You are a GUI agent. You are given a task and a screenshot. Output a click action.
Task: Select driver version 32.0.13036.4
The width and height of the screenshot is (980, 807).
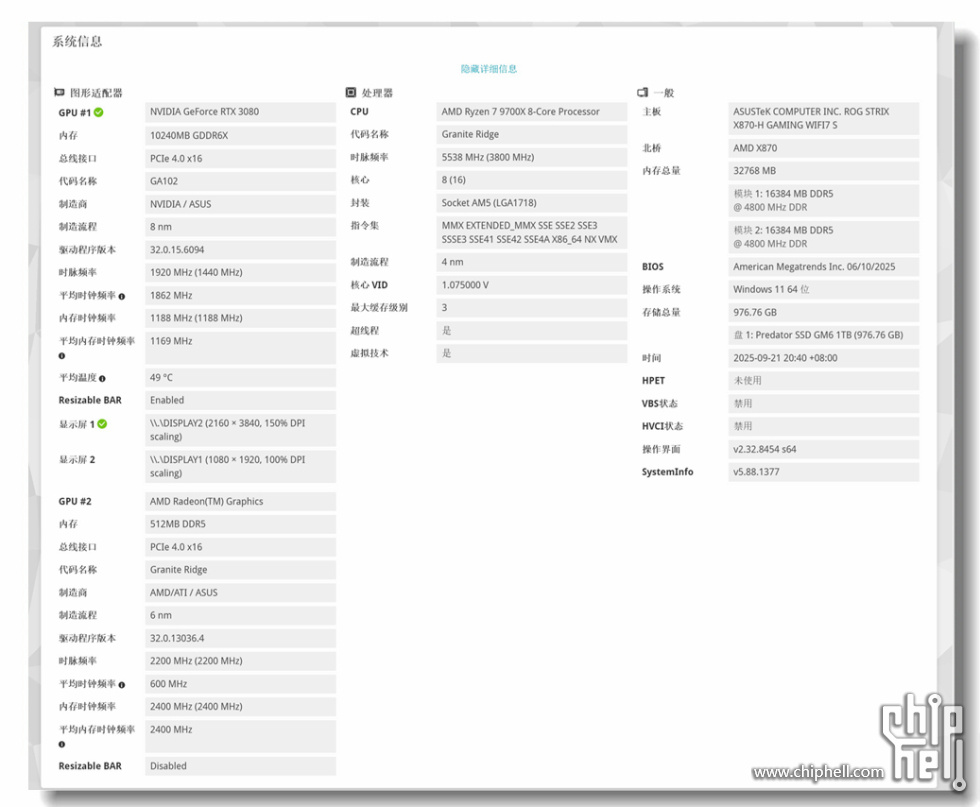241,638
